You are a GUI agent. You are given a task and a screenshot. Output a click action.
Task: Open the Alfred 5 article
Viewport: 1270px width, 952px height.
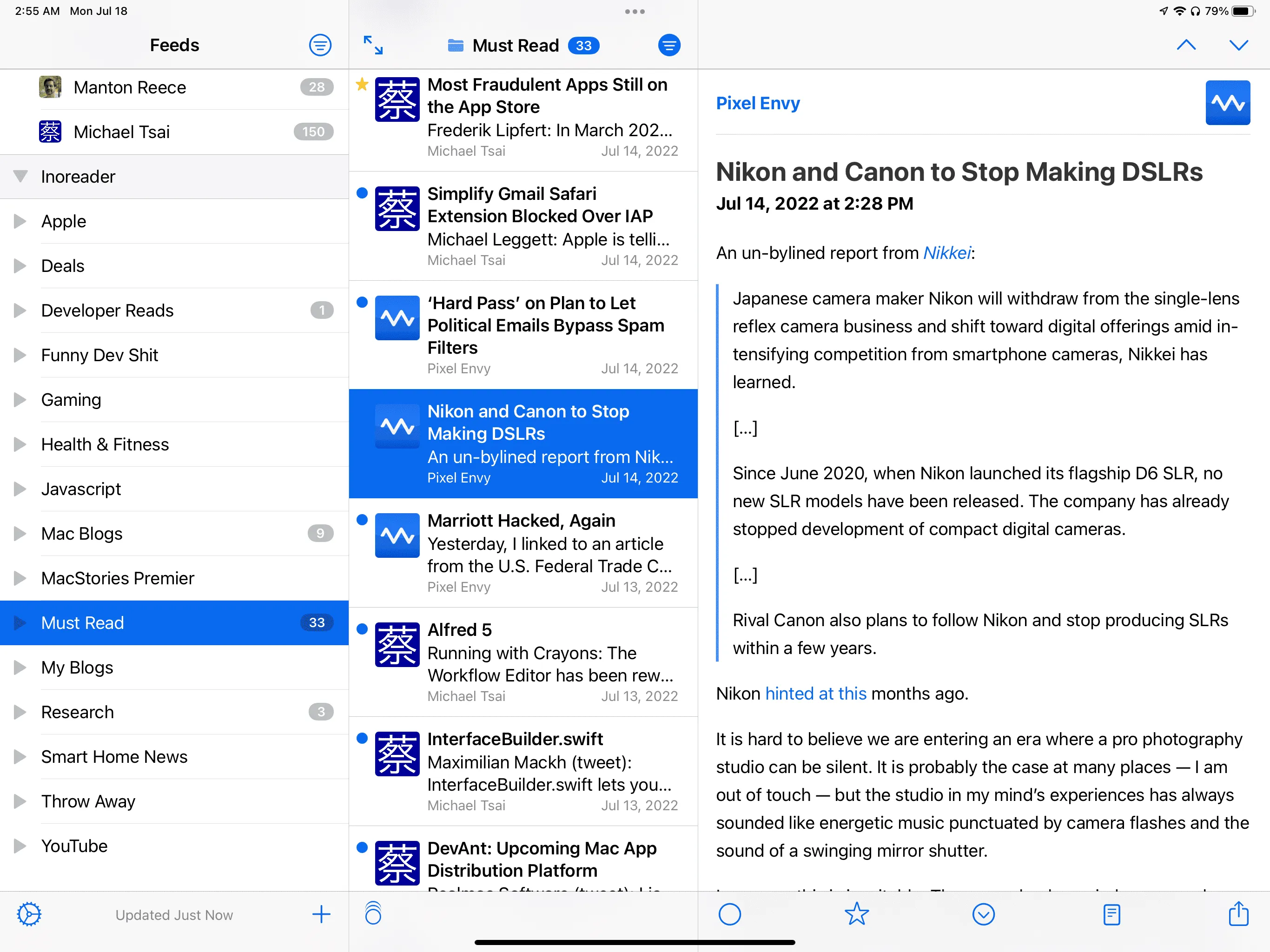point(523,661)
